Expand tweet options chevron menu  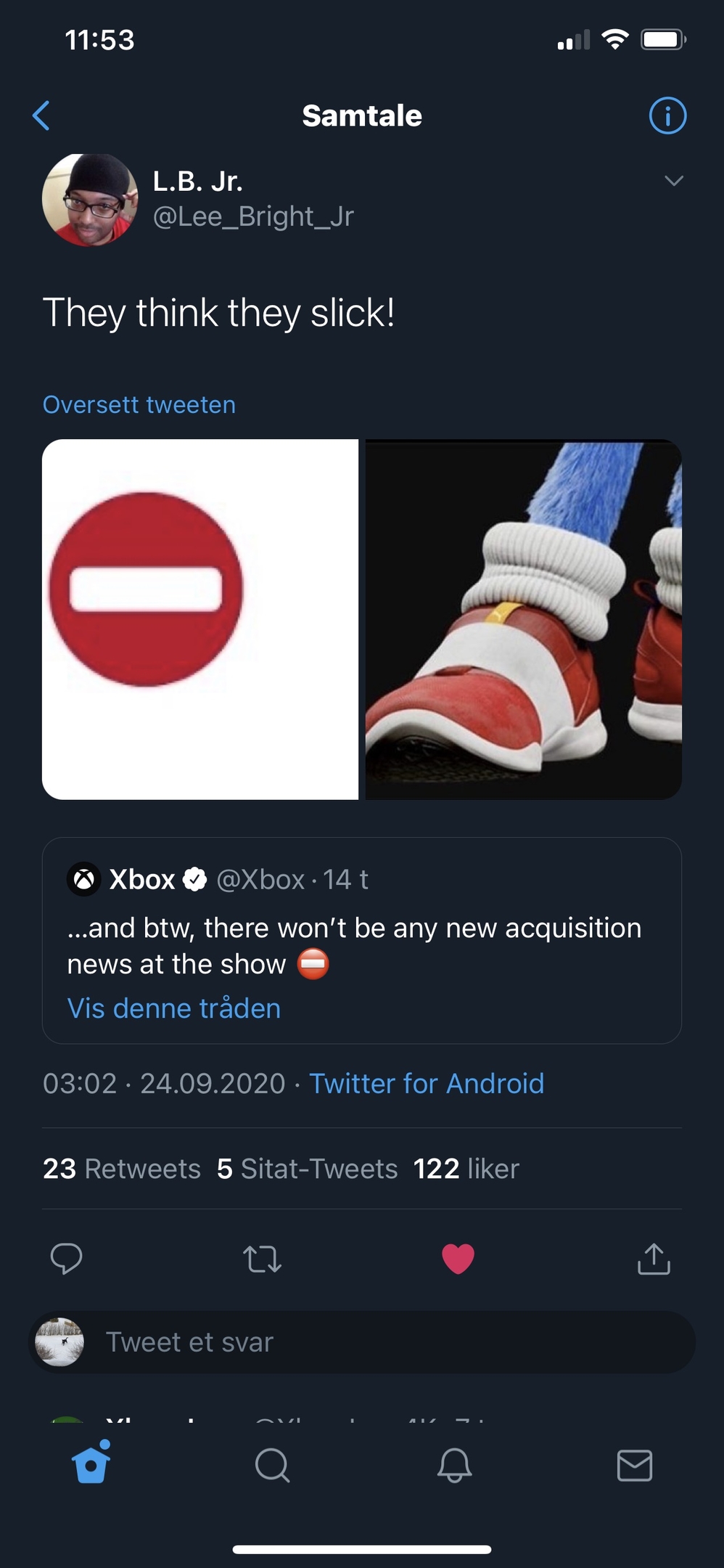674,181
